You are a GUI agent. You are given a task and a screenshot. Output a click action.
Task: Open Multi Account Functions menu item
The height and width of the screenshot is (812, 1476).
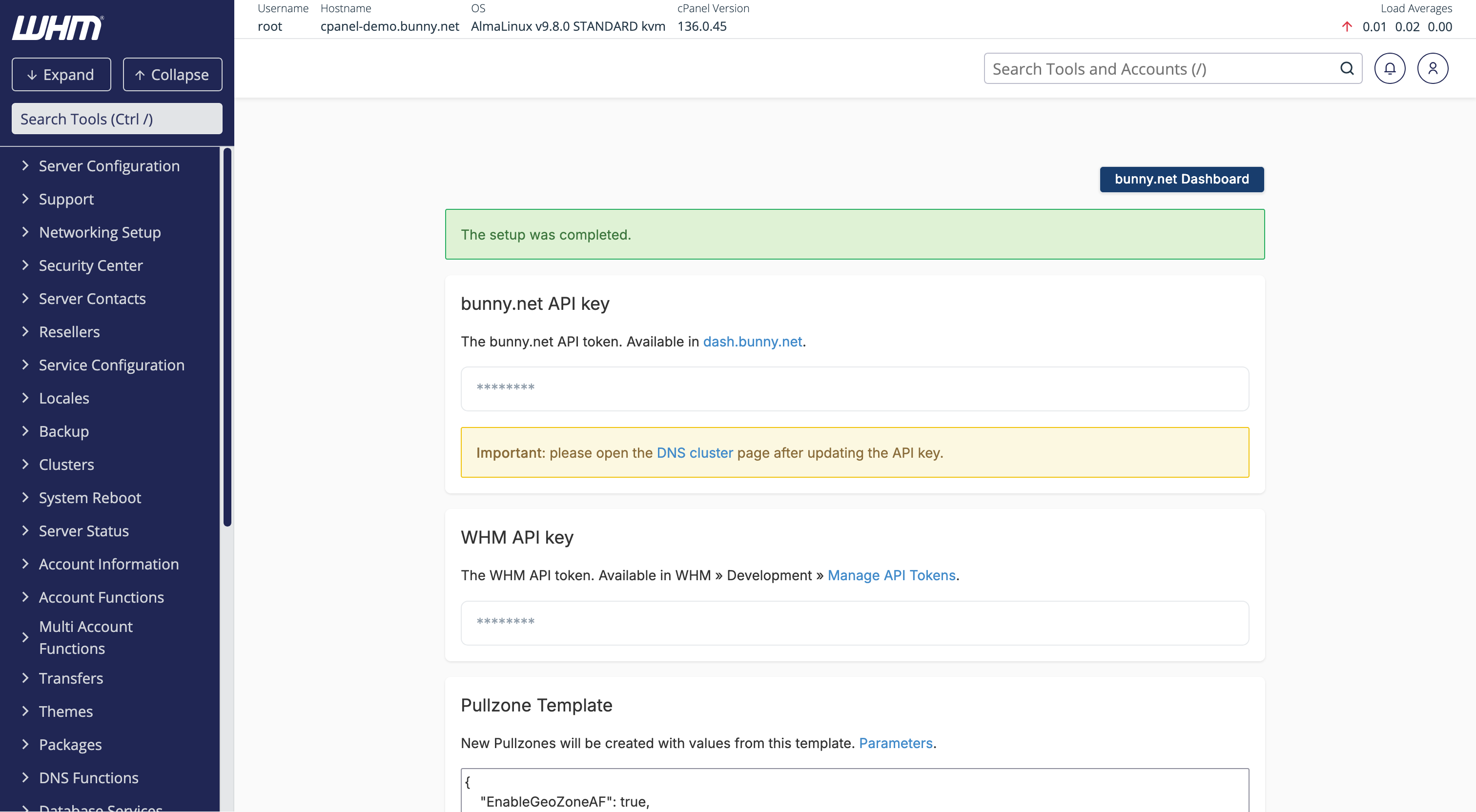click(86, 638)
